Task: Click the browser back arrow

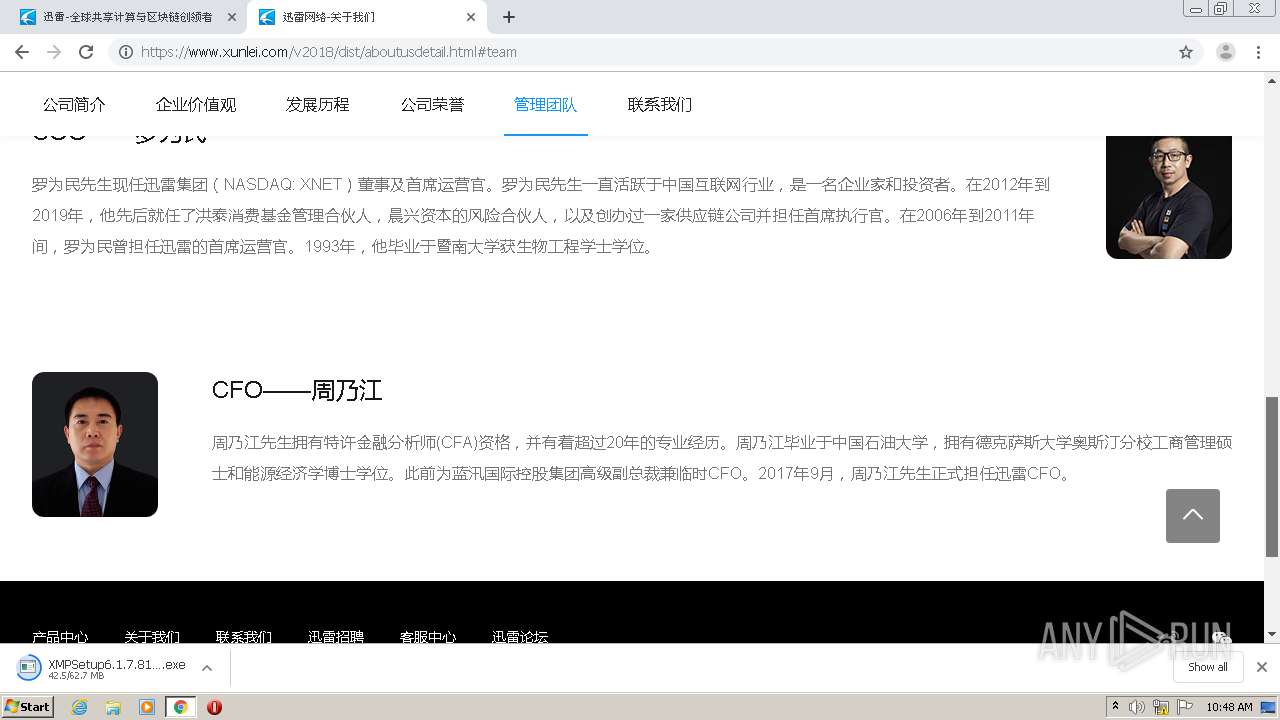Action: (22, 52)
